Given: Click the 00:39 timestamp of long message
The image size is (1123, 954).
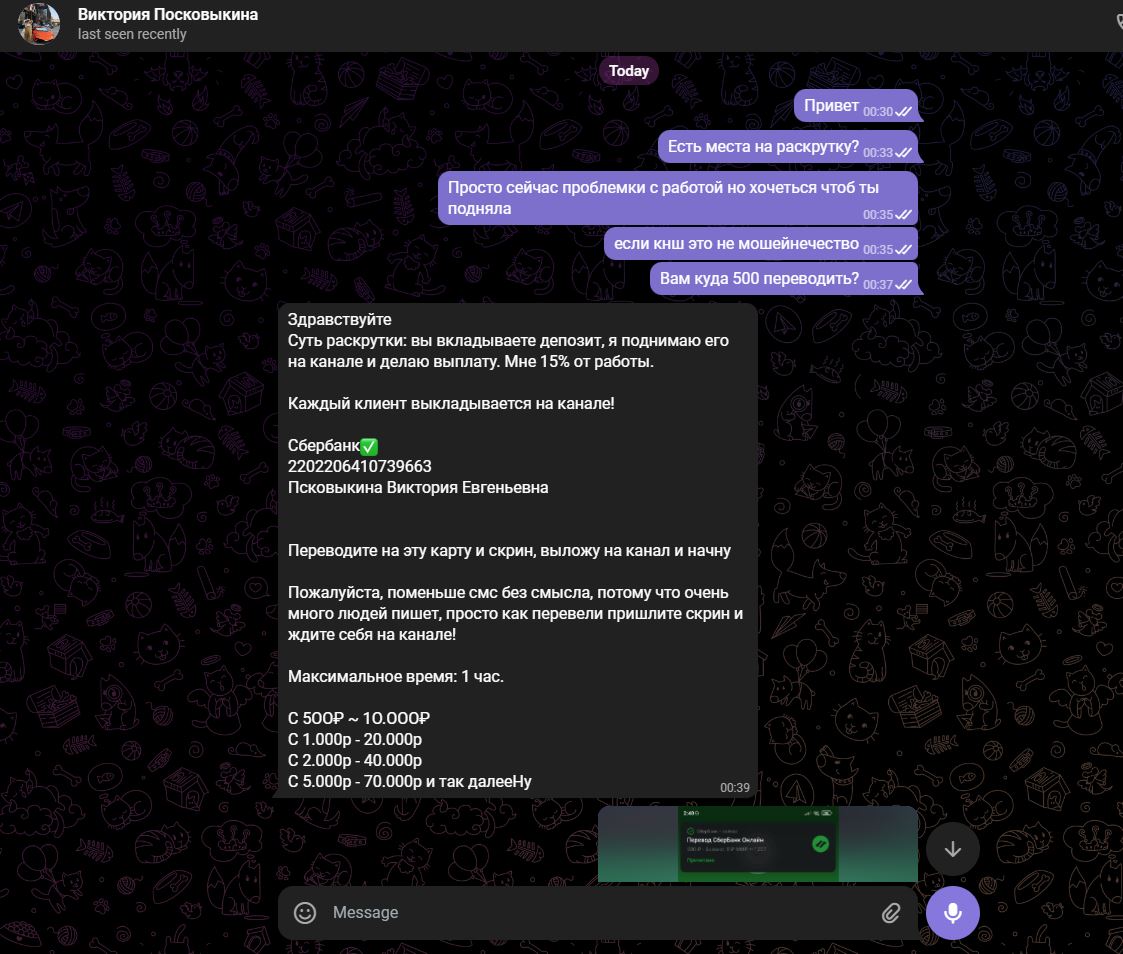Looking at the screenshot, I should 735,788.
